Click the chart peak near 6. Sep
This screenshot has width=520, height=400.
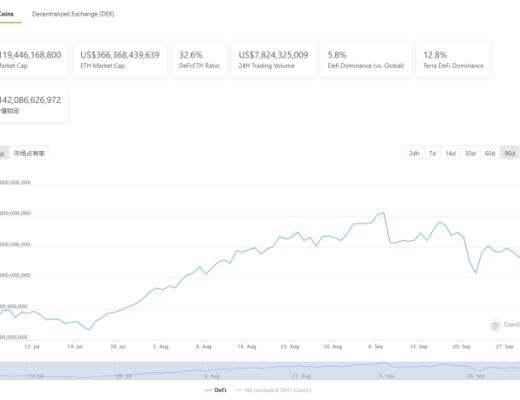[x=383, y=213]
